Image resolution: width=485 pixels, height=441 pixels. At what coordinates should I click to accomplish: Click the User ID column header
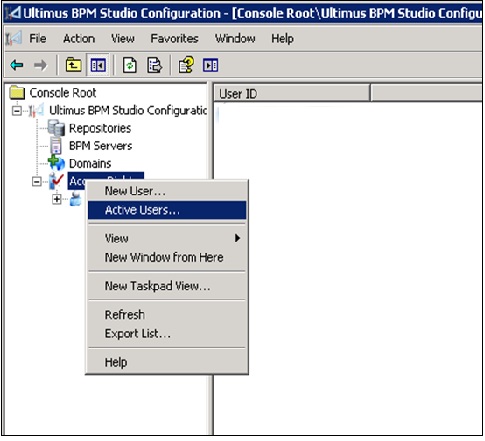292,93
